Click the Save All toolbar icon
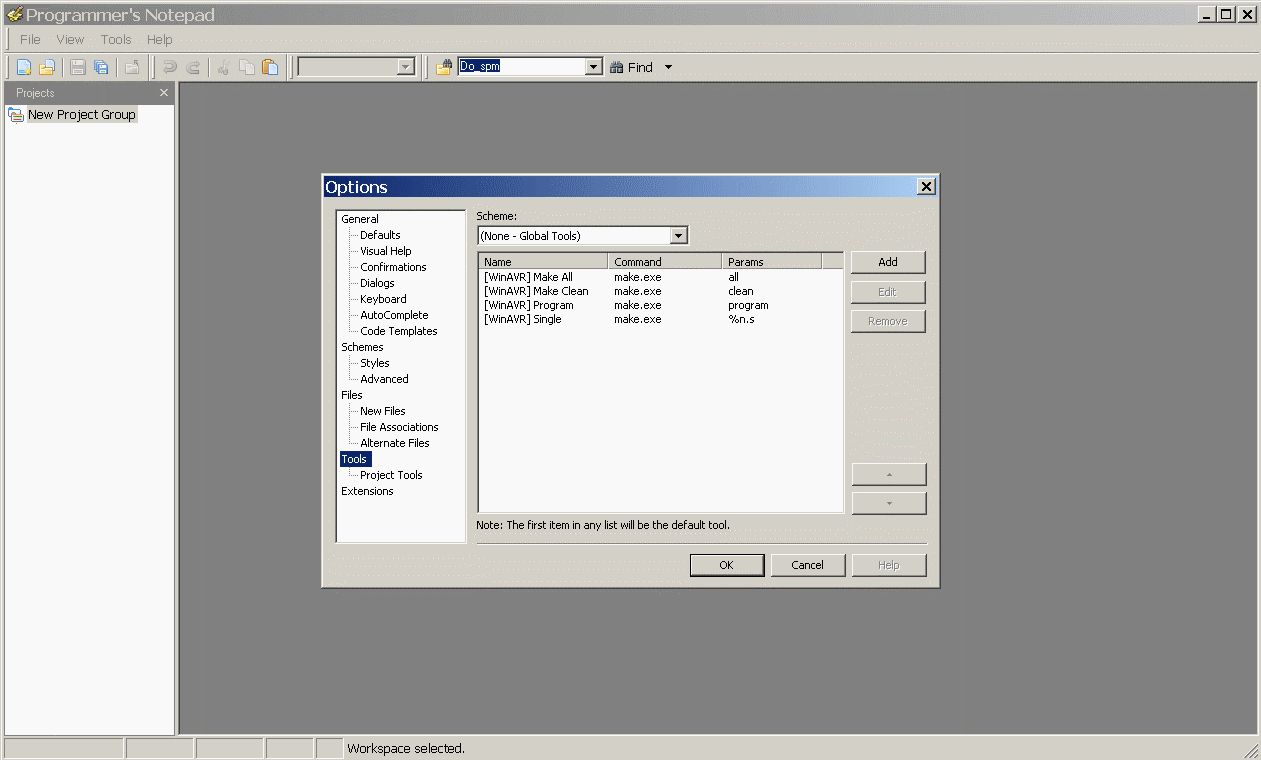 (101, 68)
